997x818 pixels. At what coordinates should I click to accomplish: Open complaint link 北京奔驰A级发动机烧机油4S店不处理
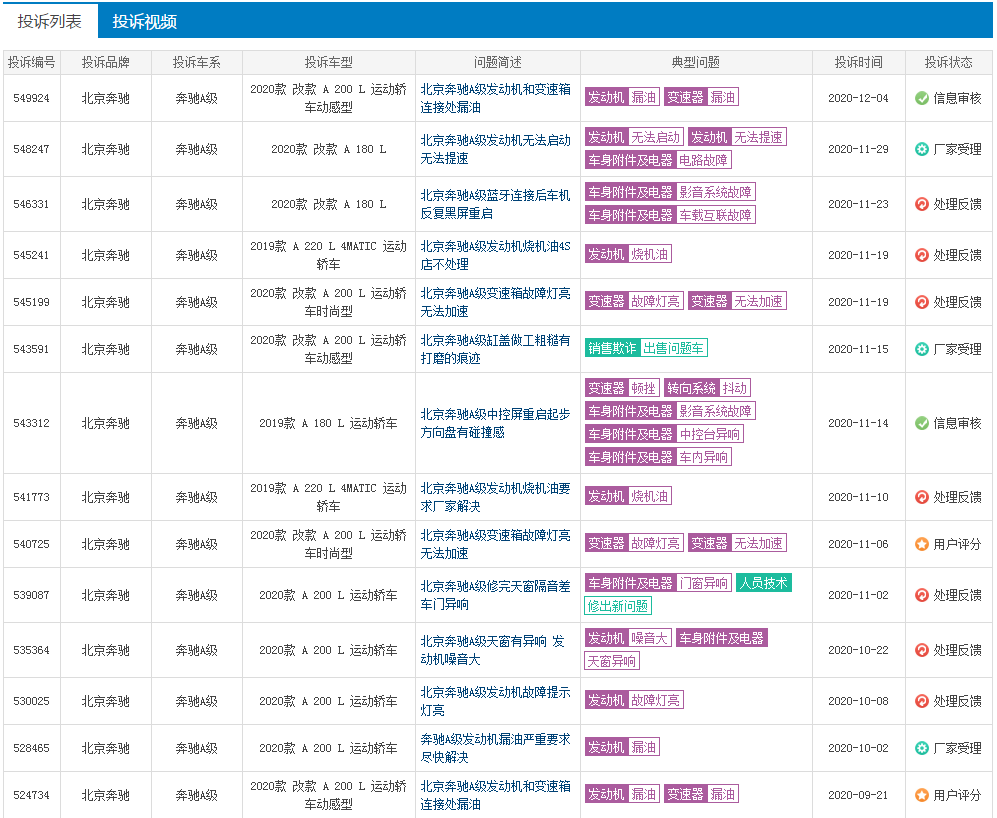495,255
